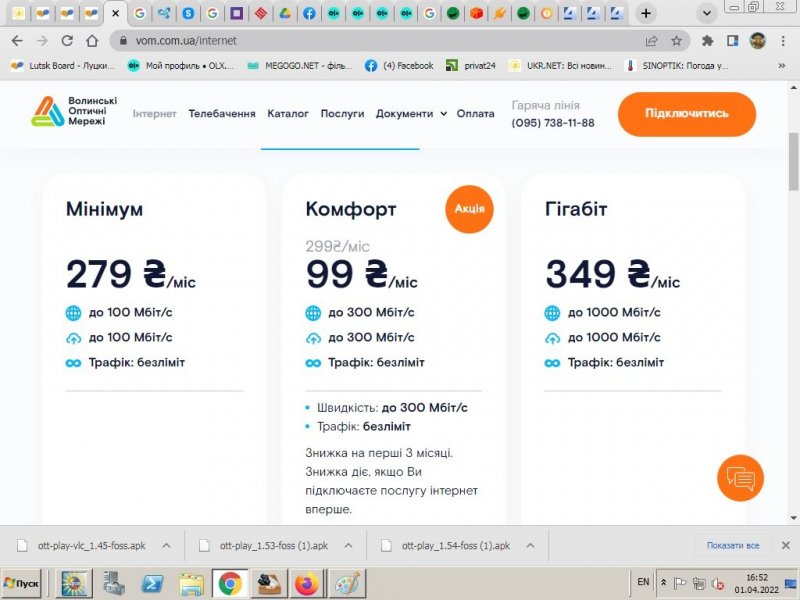Click the orange chat support bubble icon
The width and height of the screenshot is (800, 600).
[740, 479]
